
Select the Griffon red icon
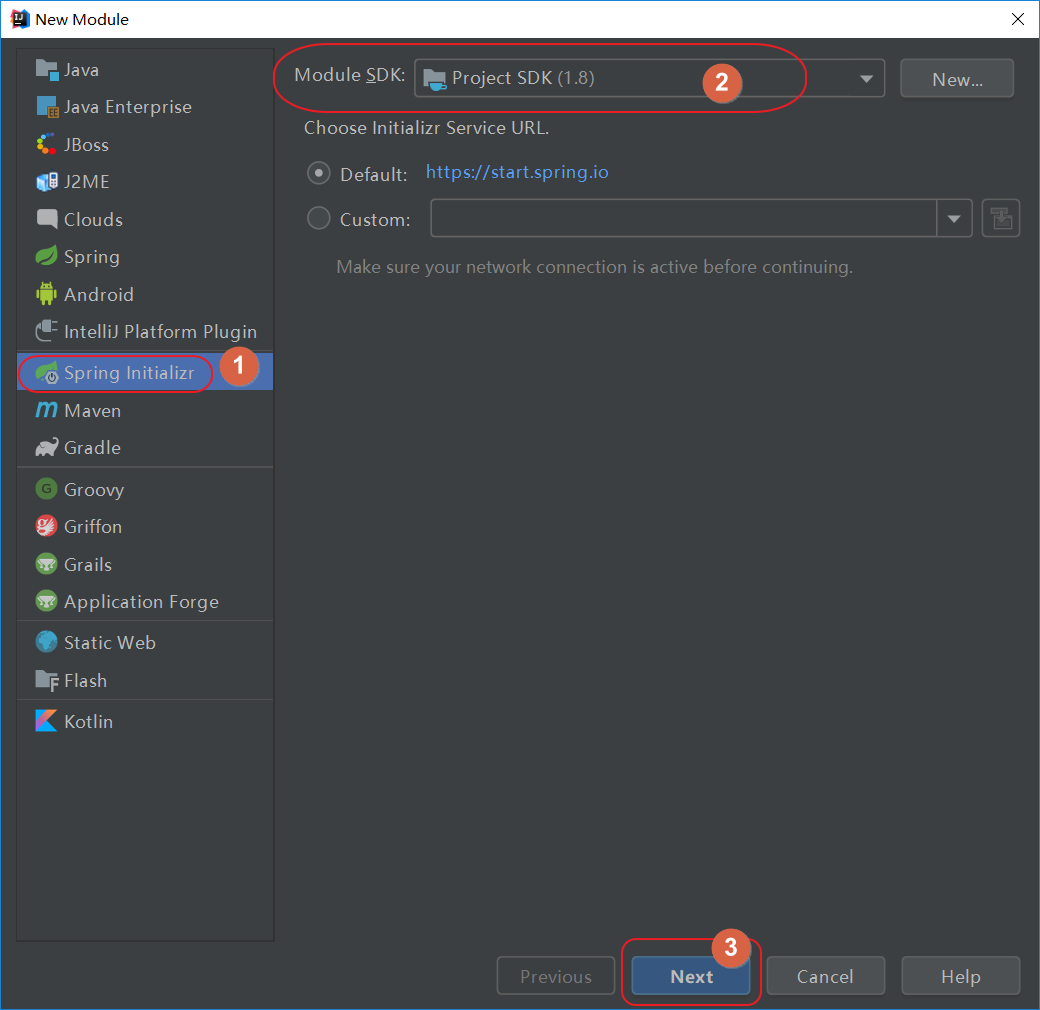(x=46, y=526)
